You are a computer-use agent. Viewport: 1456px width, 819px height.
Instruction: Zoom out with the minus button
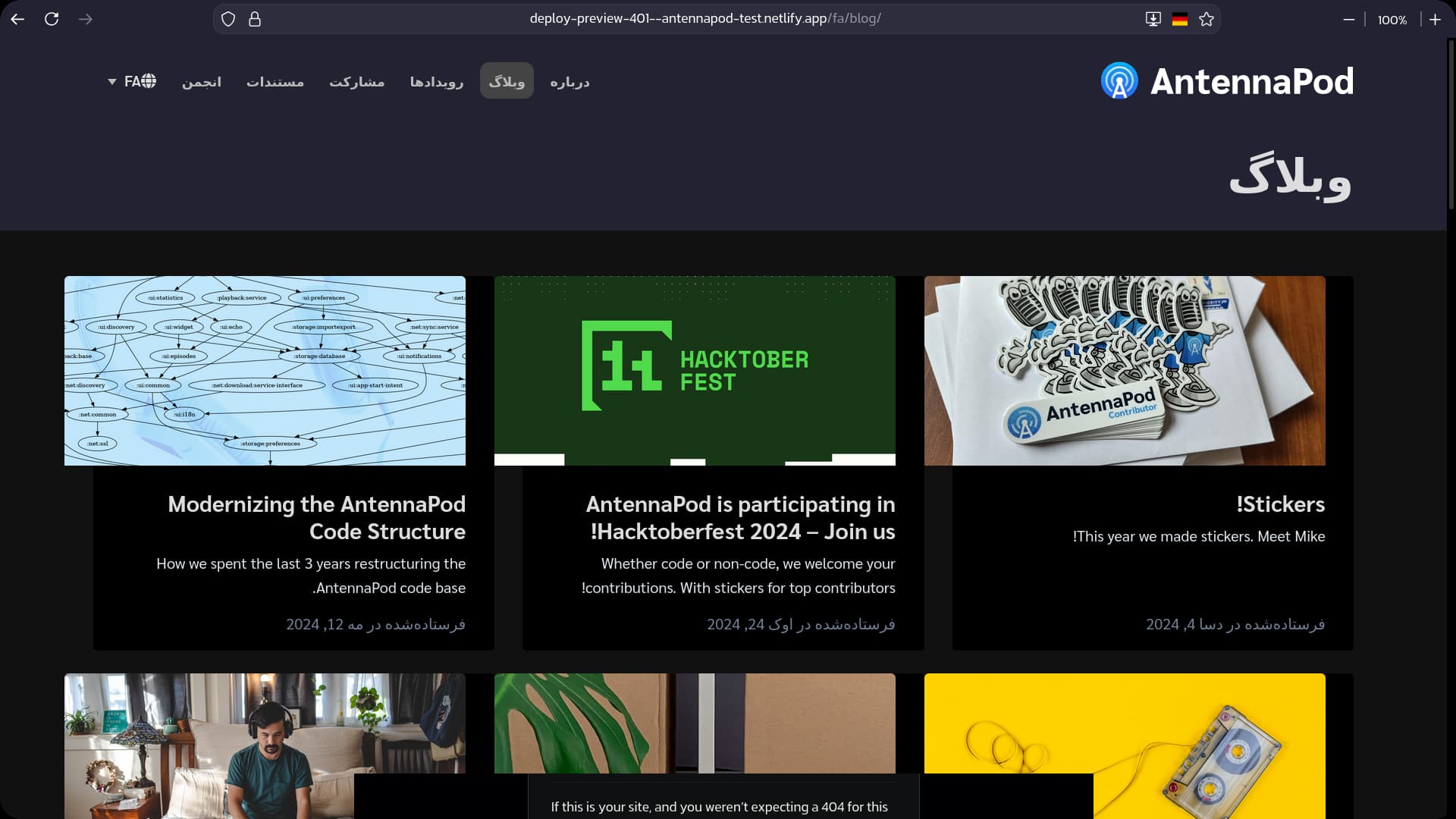pyautogui.click(x=1349, y=20)
